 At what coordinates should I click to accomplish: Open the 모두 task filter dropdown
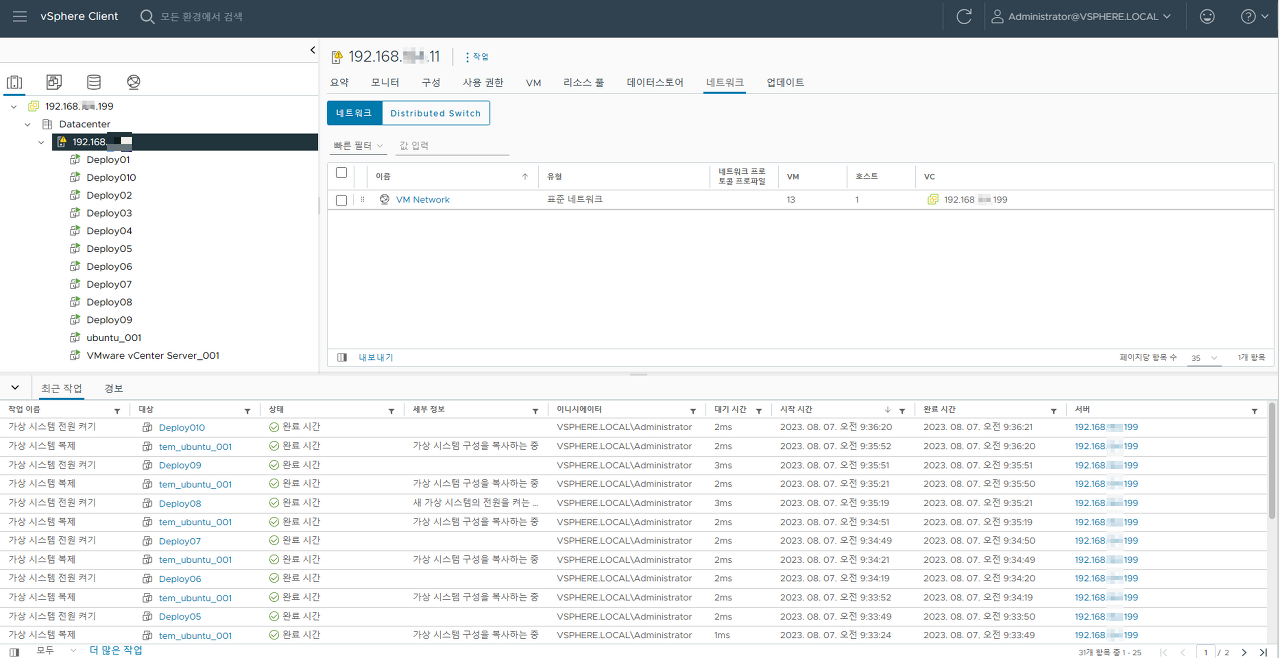pyautogui.click(x=56, y=651)
